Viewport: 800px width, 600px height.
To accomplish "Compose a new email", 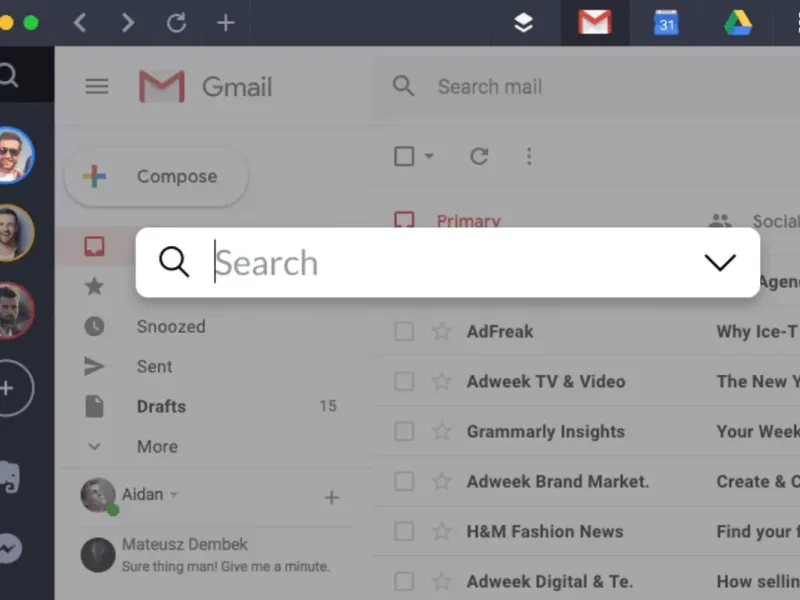I will click(x=157, y=177).
